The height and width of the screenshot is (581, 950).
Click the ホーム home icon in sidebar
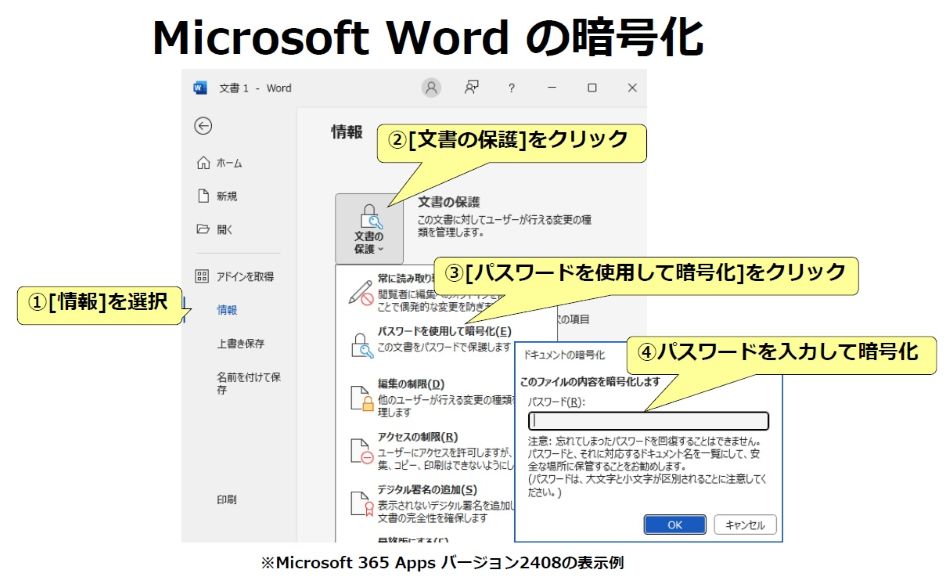tap(203, 163)
